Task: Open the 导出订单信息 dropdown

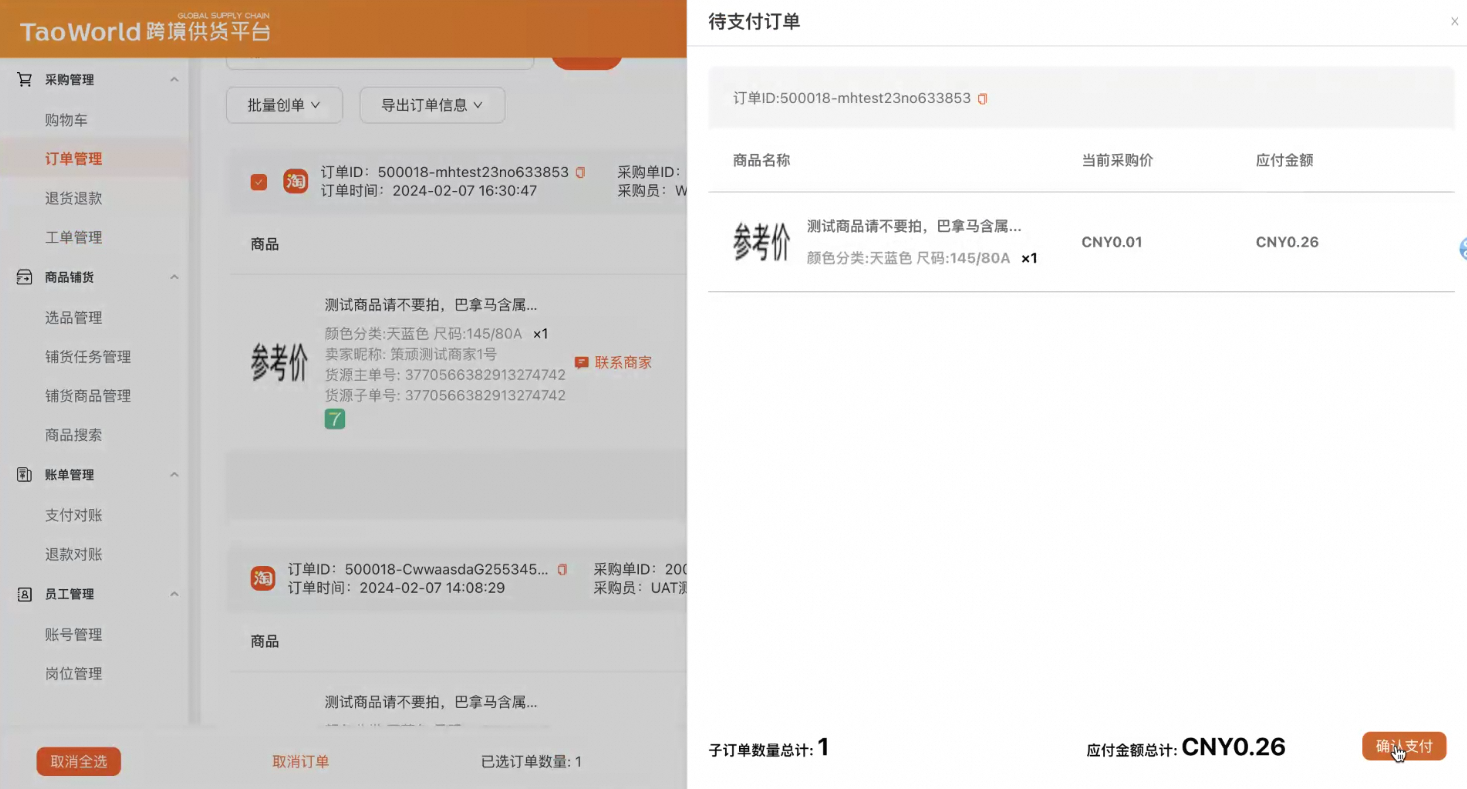Action: pos(431,104)
